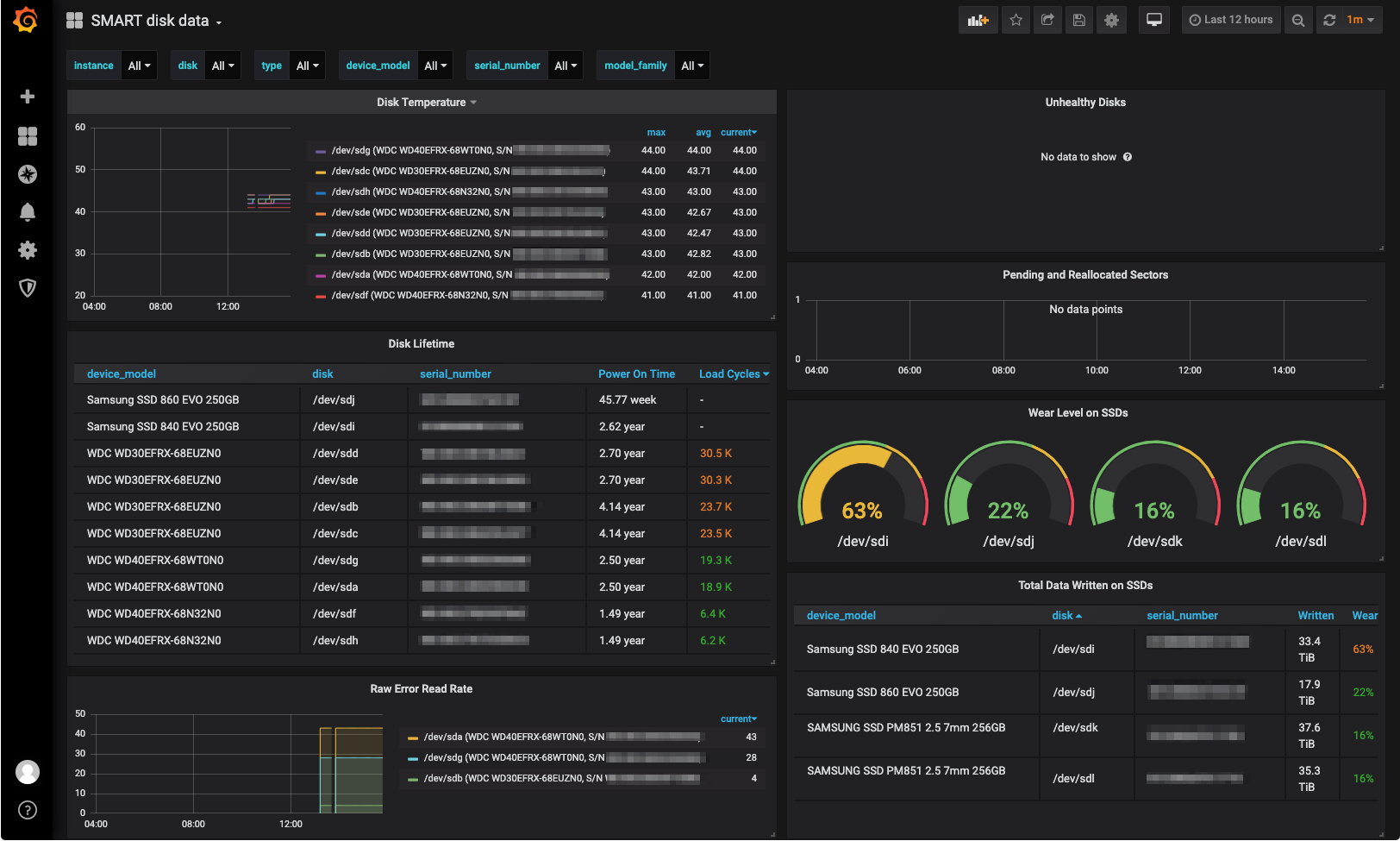Image resolution: width=1400 pixels, height=841 pixels.
Task: Open the Wear Level on SSDs panel title
Action: [x=1078, y=413]
